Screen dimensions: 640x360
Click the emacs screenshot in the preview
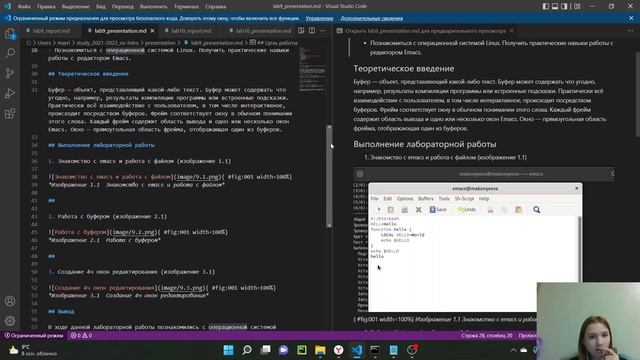click(484, 240)
